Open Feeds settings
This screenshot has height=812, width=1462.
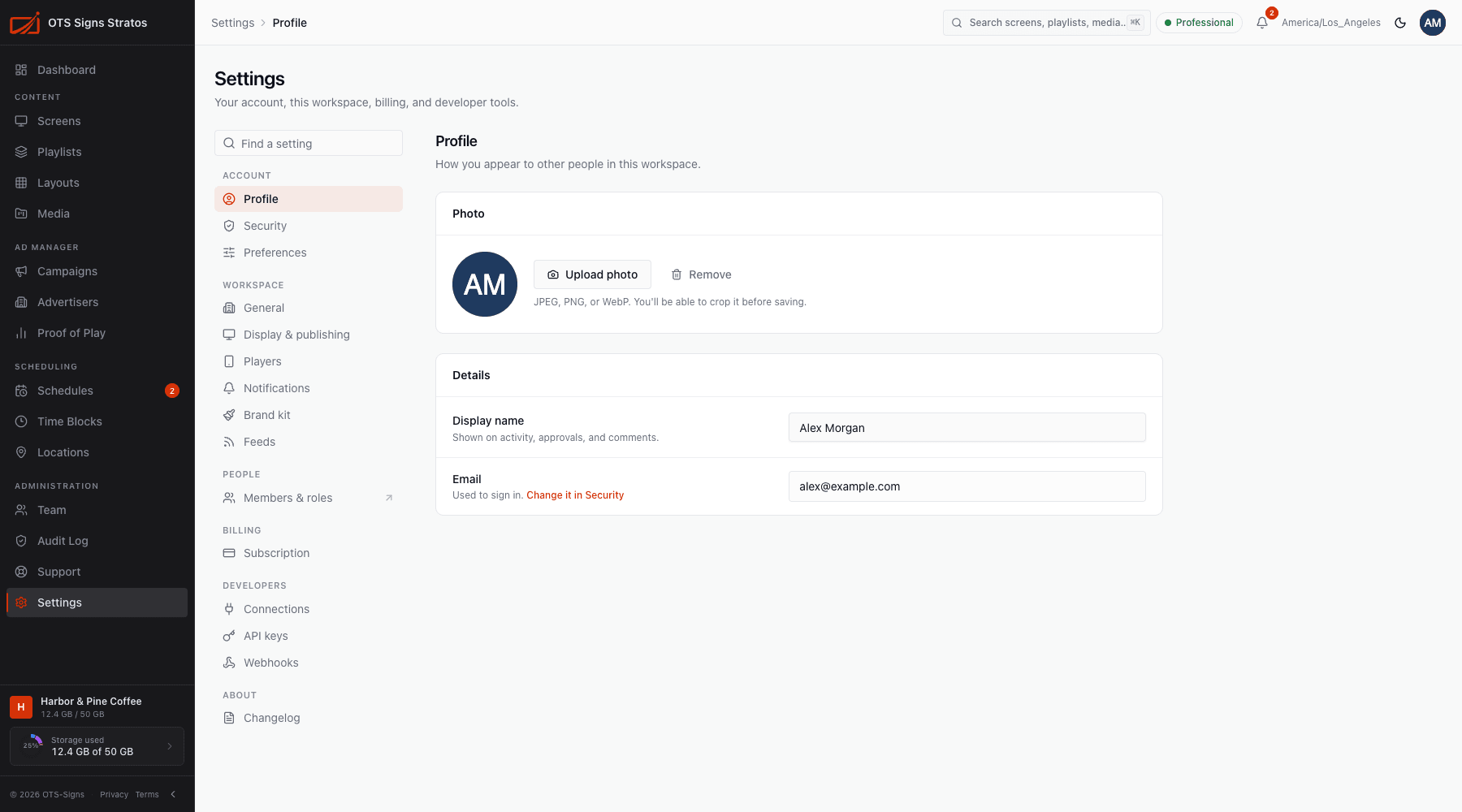pos(309,442)
